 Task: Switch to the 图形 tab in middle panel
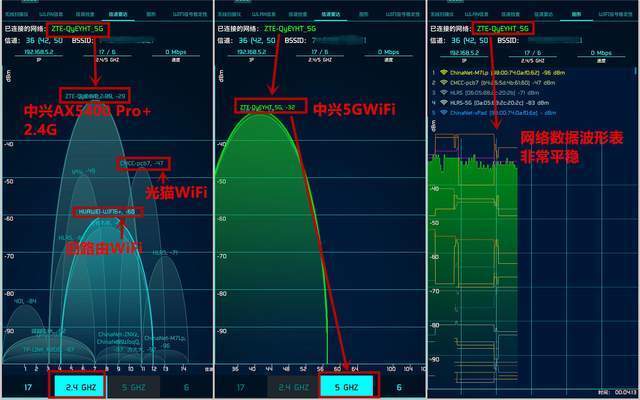click(363, 14)
